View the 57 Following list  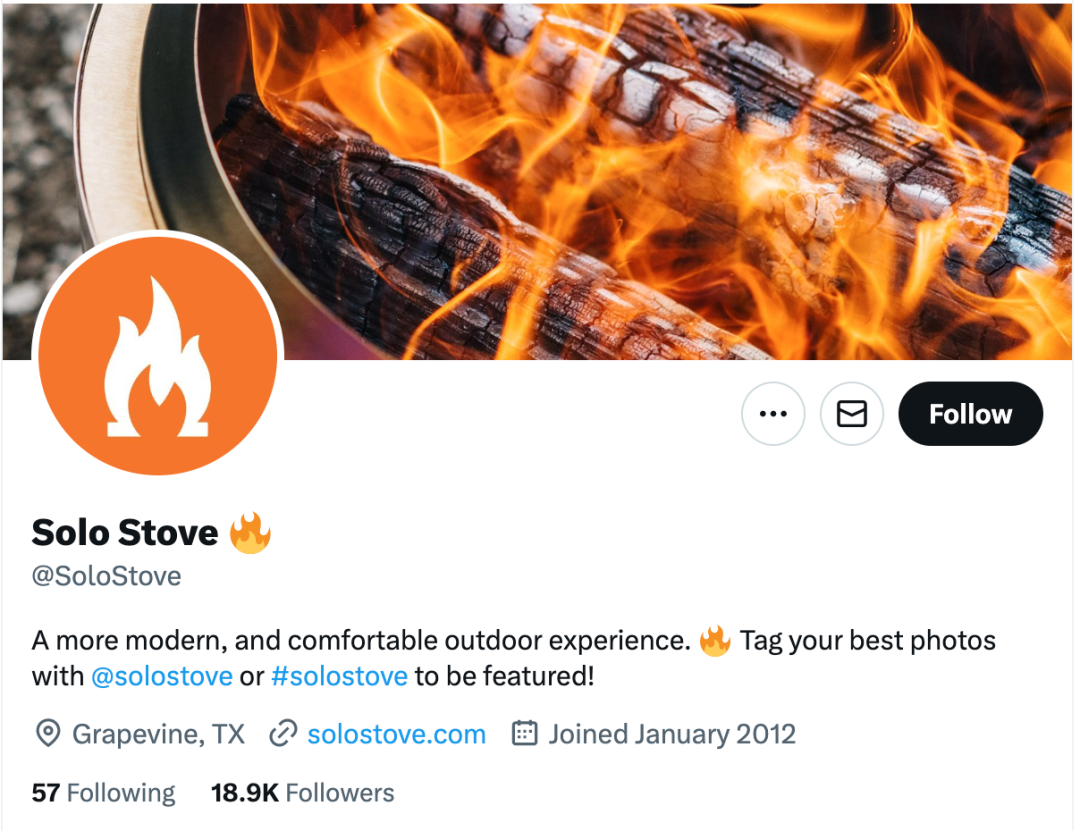coord(103,793)
